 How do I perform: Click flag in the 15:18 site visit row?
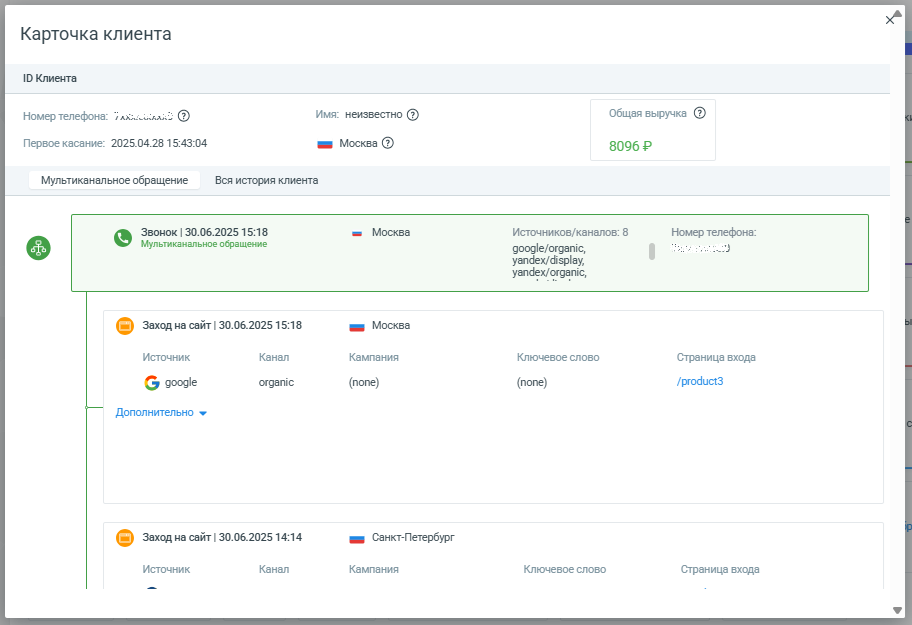click(357, 326)
